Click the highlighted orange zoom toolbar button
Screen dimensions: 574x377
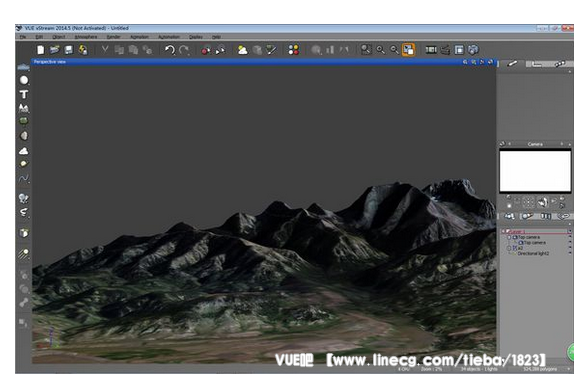tap(409, 50)
